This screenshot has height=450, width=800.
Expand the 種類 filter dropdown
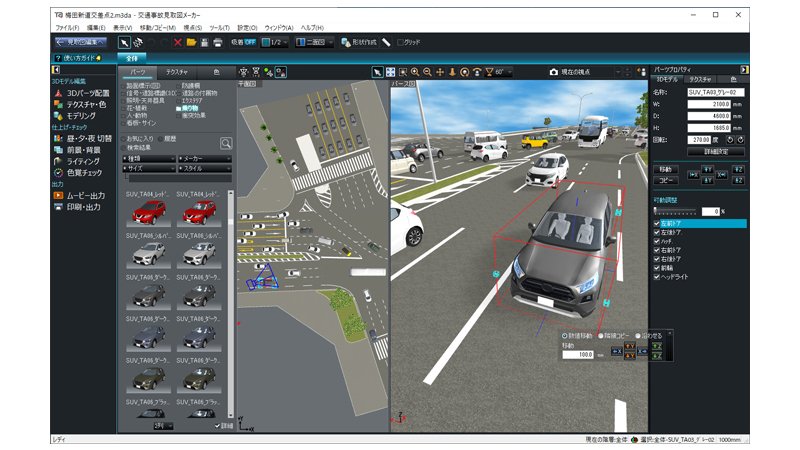(150, 158)
